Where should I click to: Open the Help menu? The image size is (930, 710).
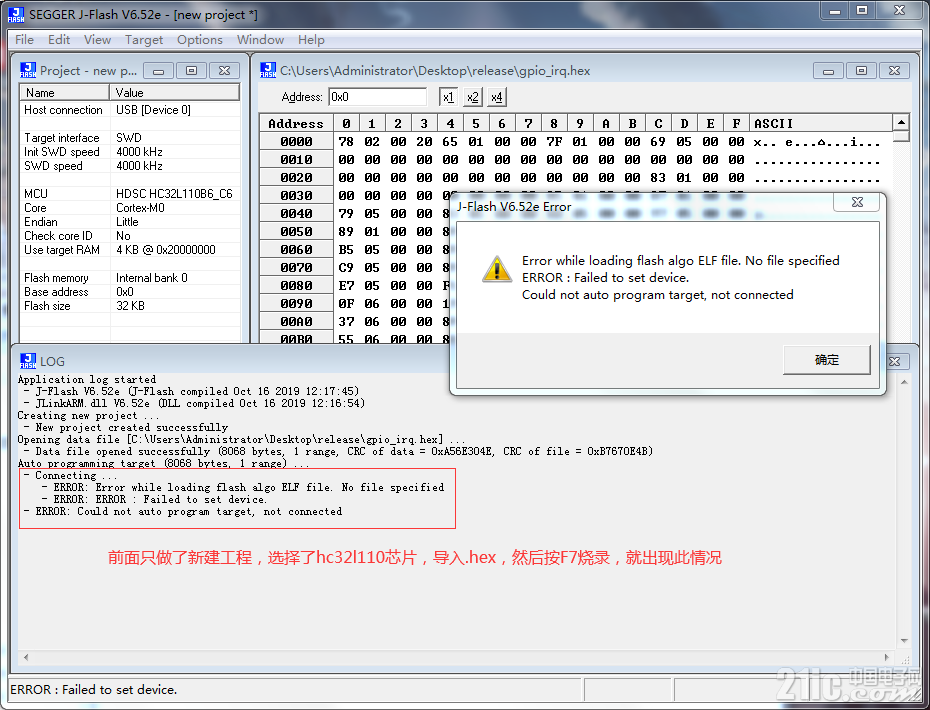click(311, 40)
